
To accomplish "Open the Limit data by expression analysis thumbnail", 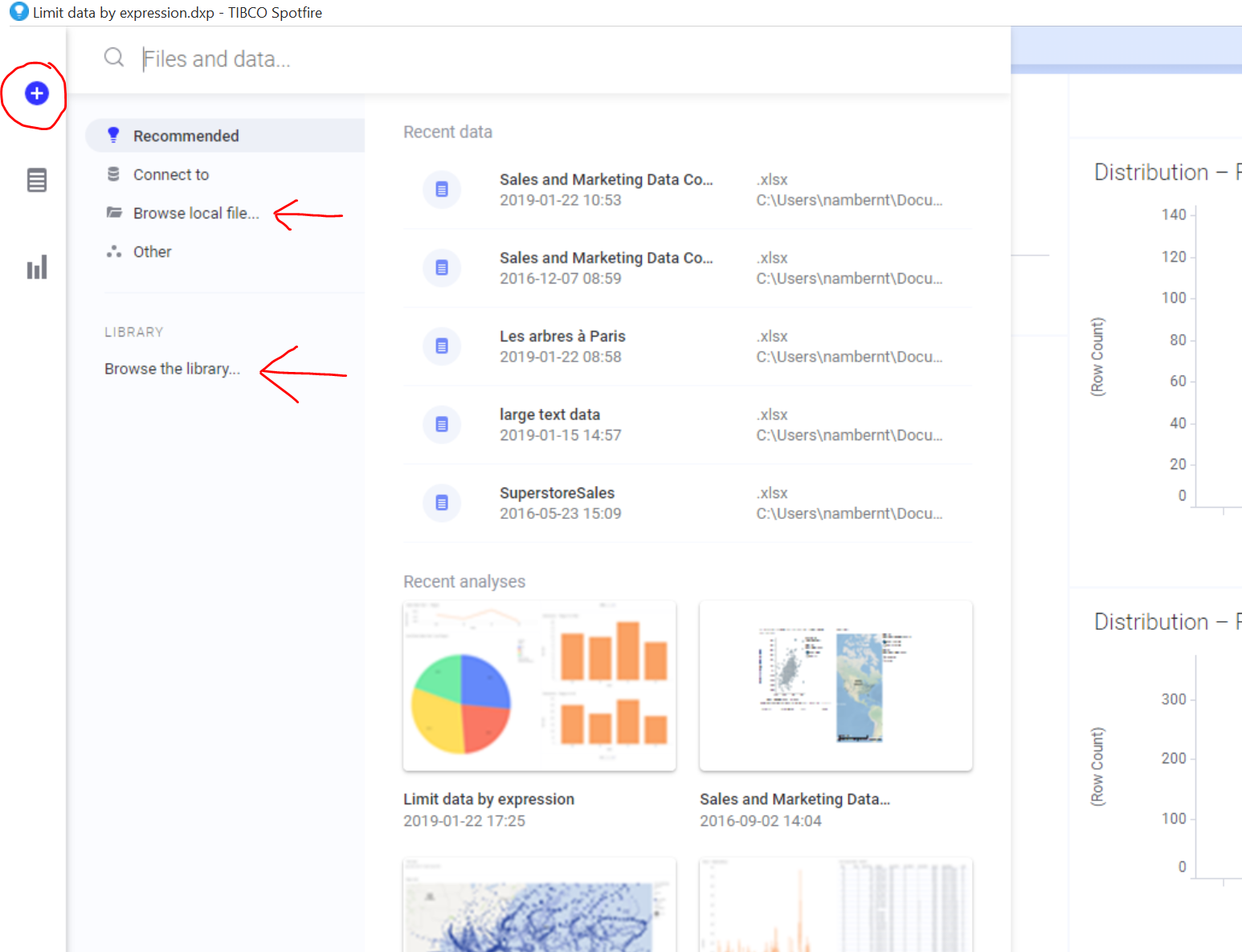I will [539, 685].
